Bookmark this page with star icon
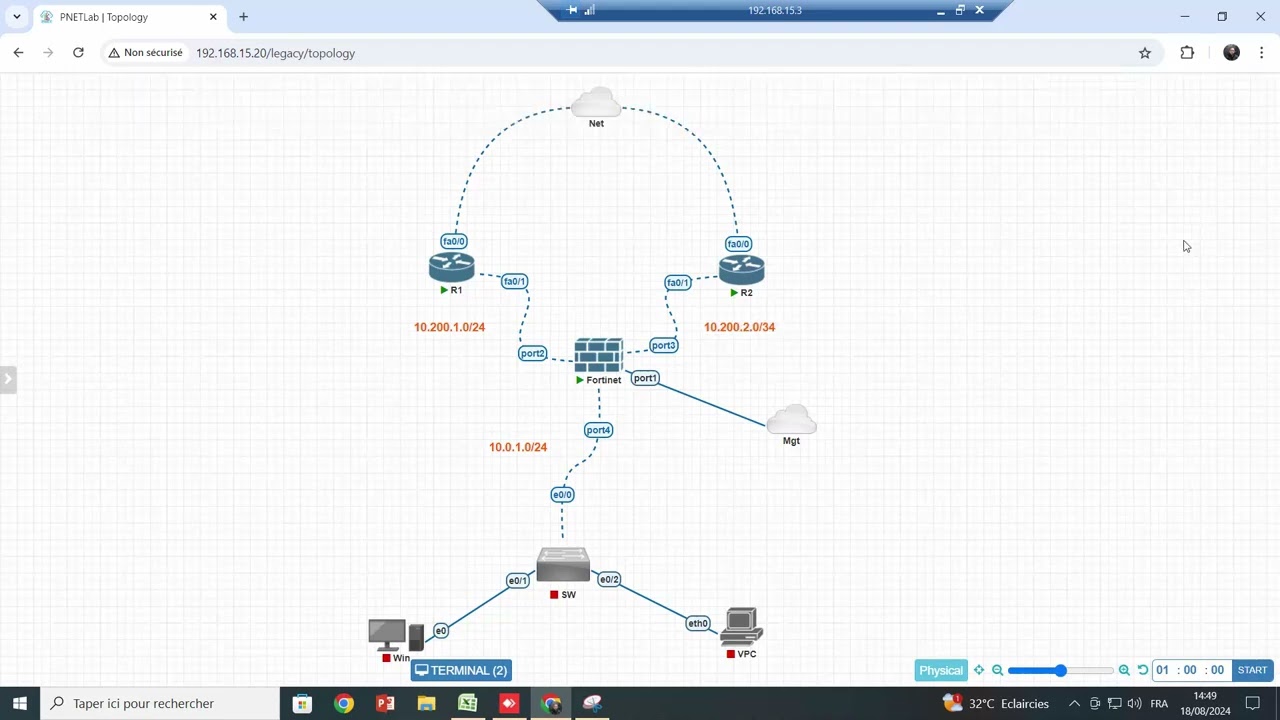Image resolution: width=1280 pixels, height=720 pixels. tap(1145, 53)
